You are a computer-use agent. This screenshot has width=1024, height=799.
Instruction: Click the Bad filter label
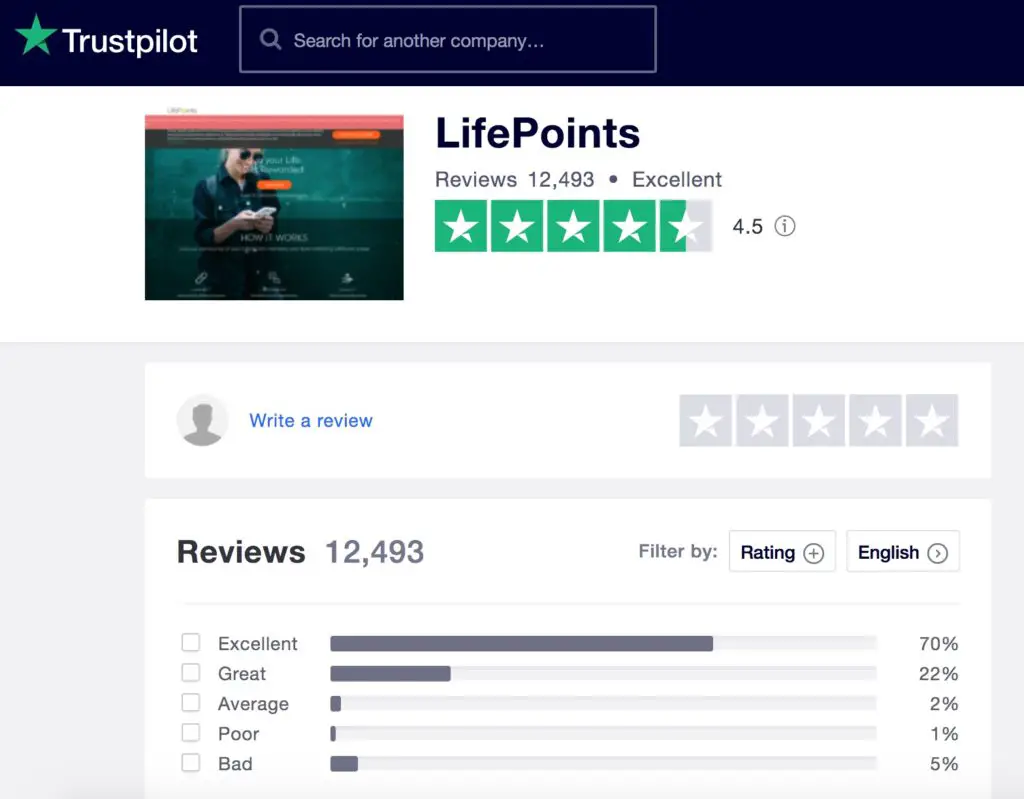(236, 764)
